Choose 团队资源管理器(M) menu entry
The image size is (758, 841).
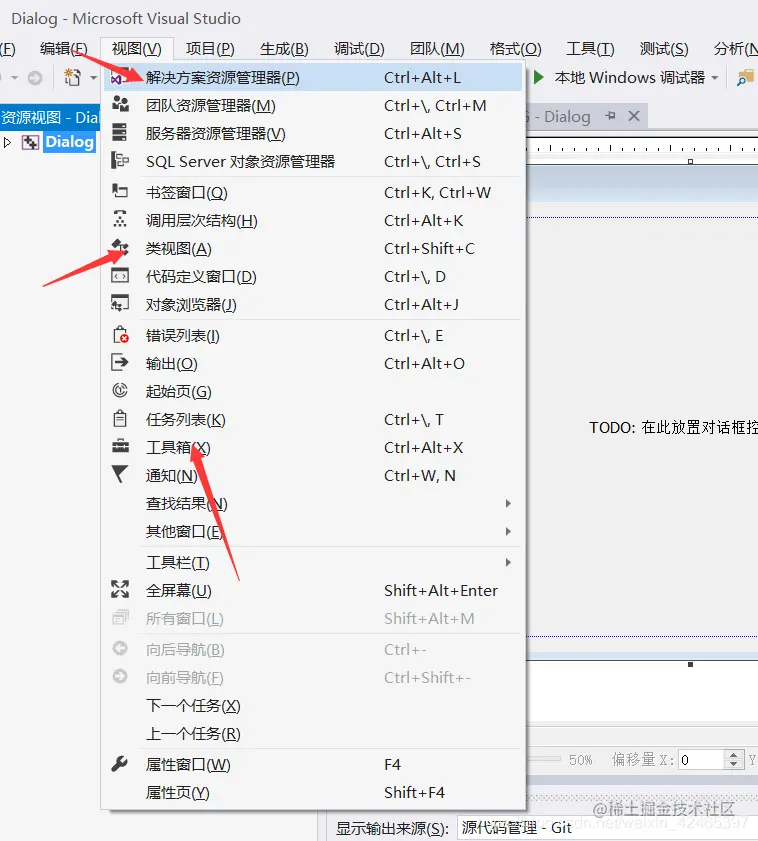click(313, 106)
